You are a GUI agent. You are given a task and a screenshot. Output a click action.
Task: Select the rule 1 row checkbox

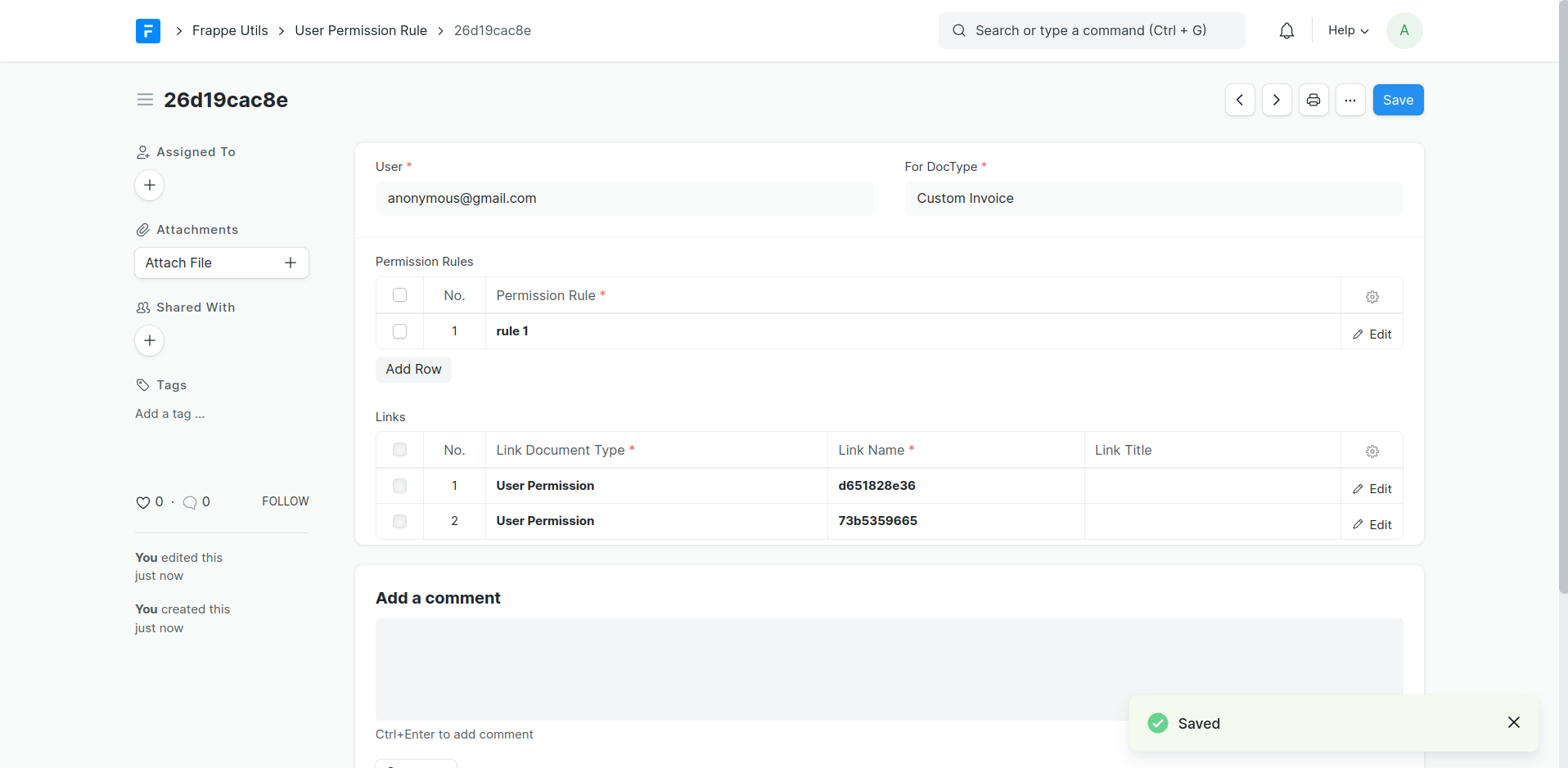tap(399, 331)
